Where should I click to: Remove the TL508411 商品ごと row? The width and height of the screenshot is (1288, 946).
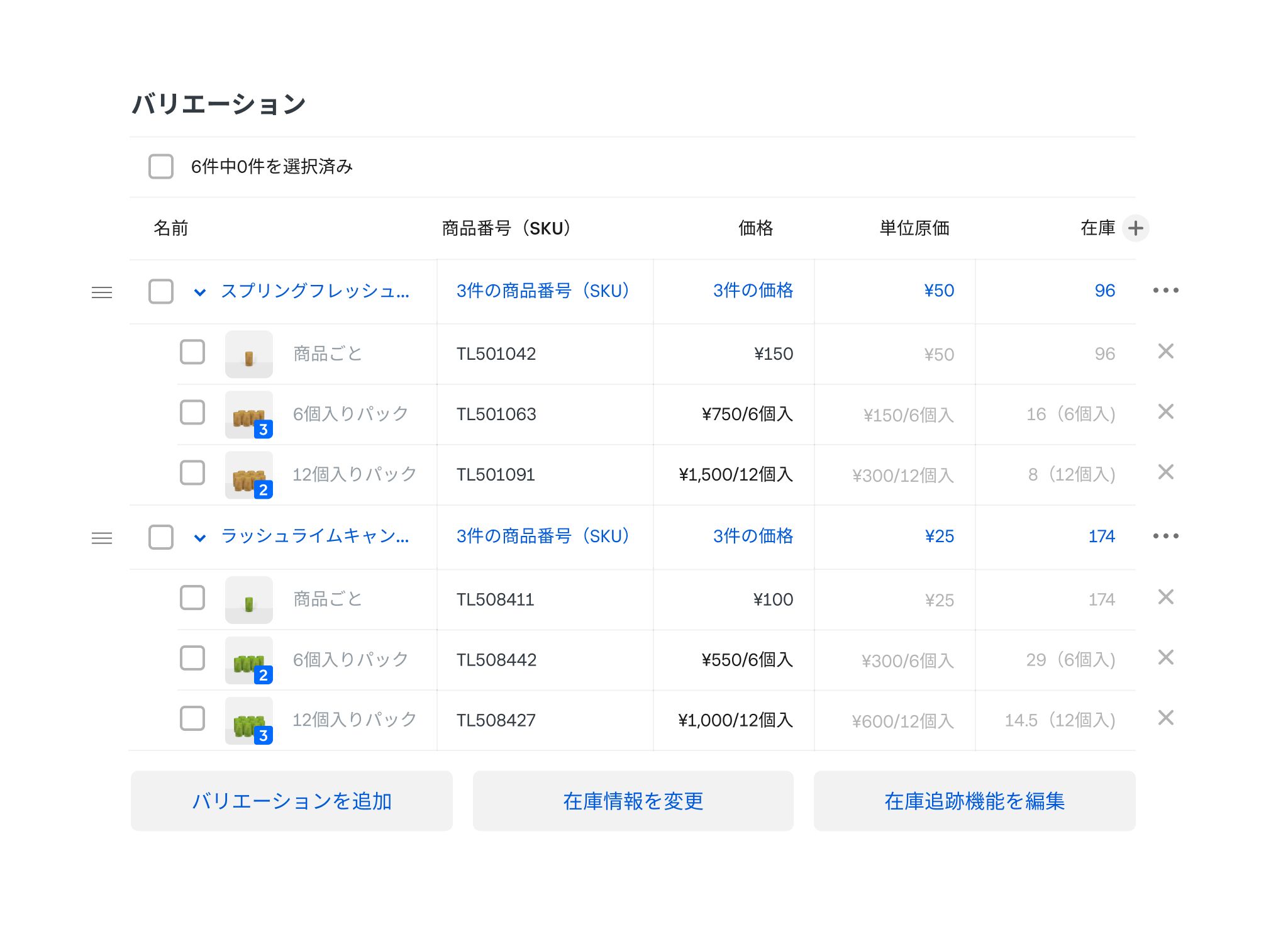click(x=1166, y=598)
